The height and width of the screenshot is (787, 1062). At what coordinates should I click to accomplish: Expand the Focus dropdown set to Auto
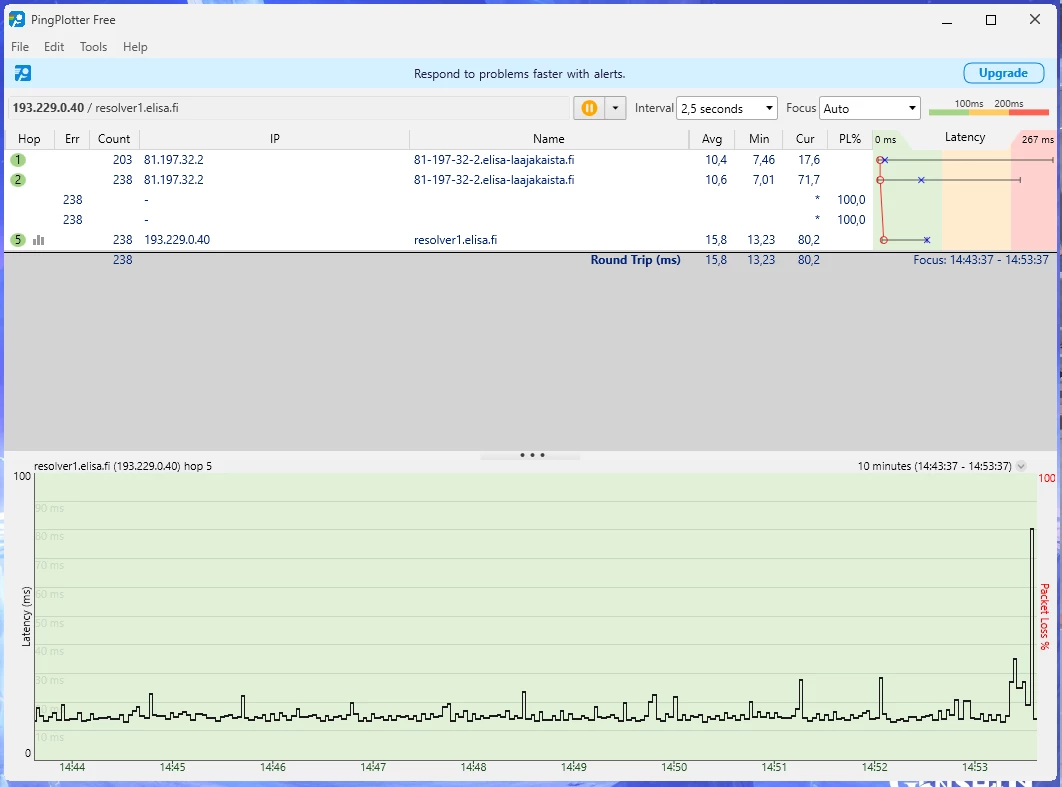coord(869,108)
